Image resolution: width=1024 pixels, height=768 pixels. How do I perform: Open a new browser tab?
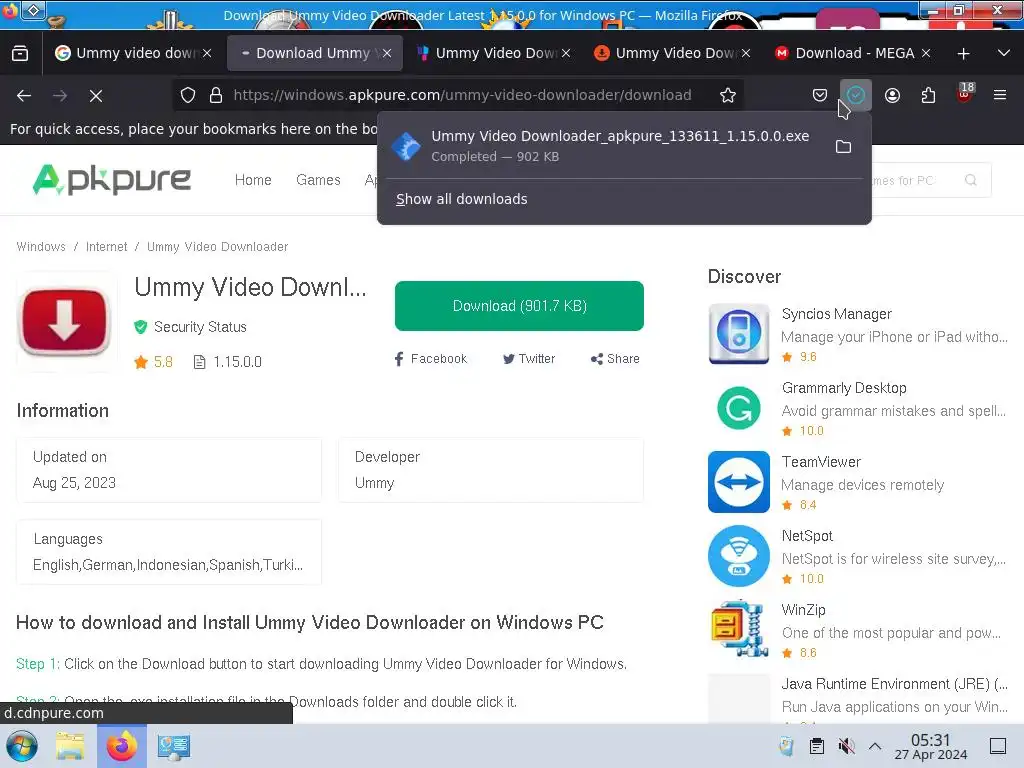pos(963,54)
